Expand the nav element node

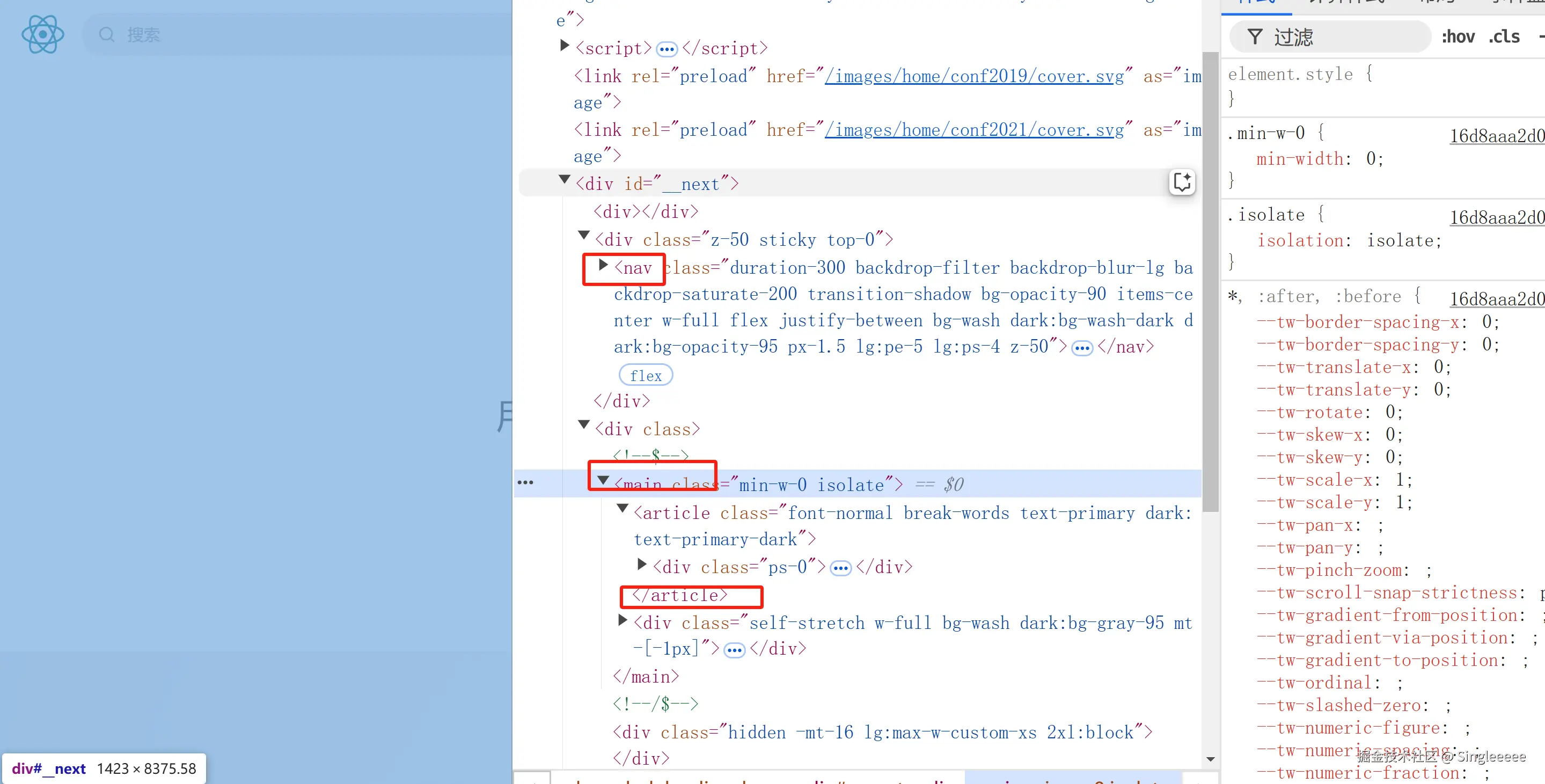pos(604,265)
